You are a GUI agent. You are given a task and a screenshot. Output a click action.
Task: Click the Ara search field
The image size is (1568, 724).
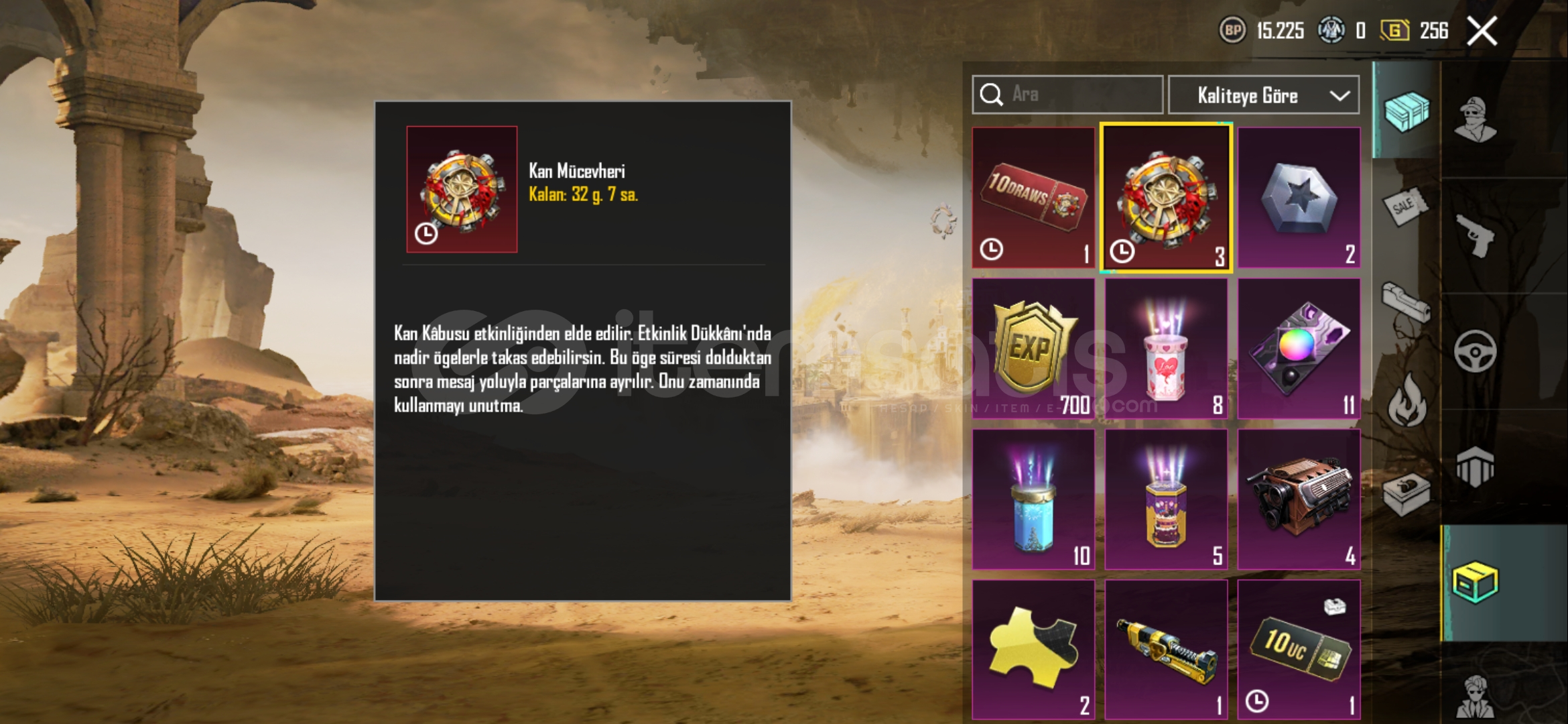tap(1067, 95)
